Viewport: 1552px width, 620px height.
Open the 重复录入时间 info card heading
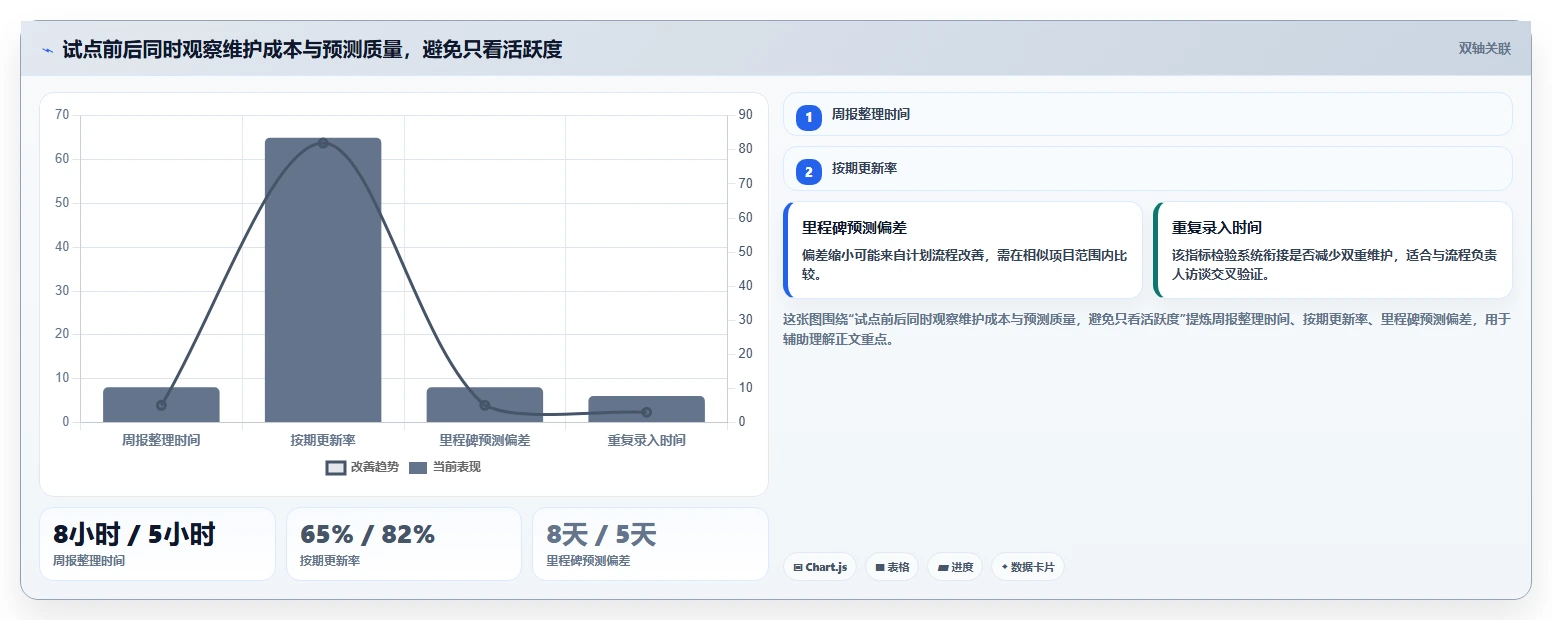point(1217,228)
